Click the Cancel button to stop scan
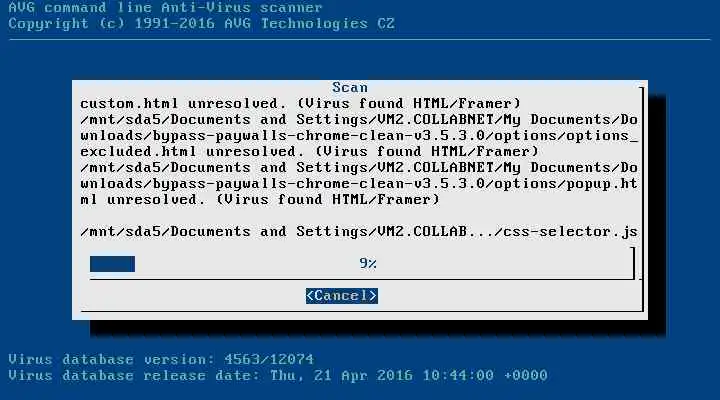 (x=342, y=296)
